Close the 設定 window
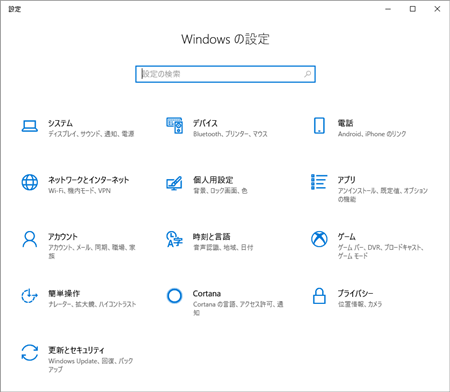 tap(437, 9)
